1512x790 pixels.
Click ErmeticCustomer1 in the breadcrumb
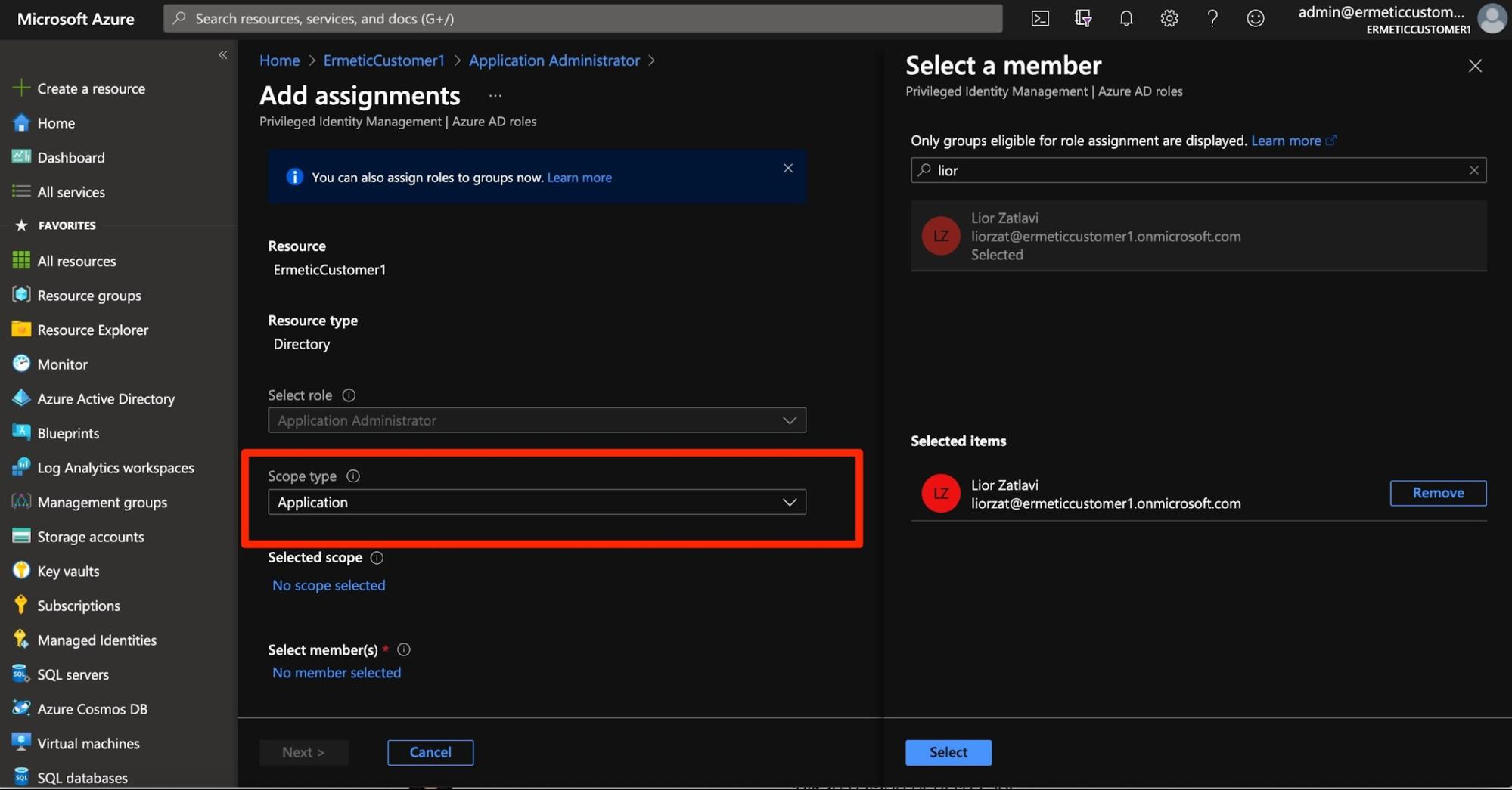point(383,60)
